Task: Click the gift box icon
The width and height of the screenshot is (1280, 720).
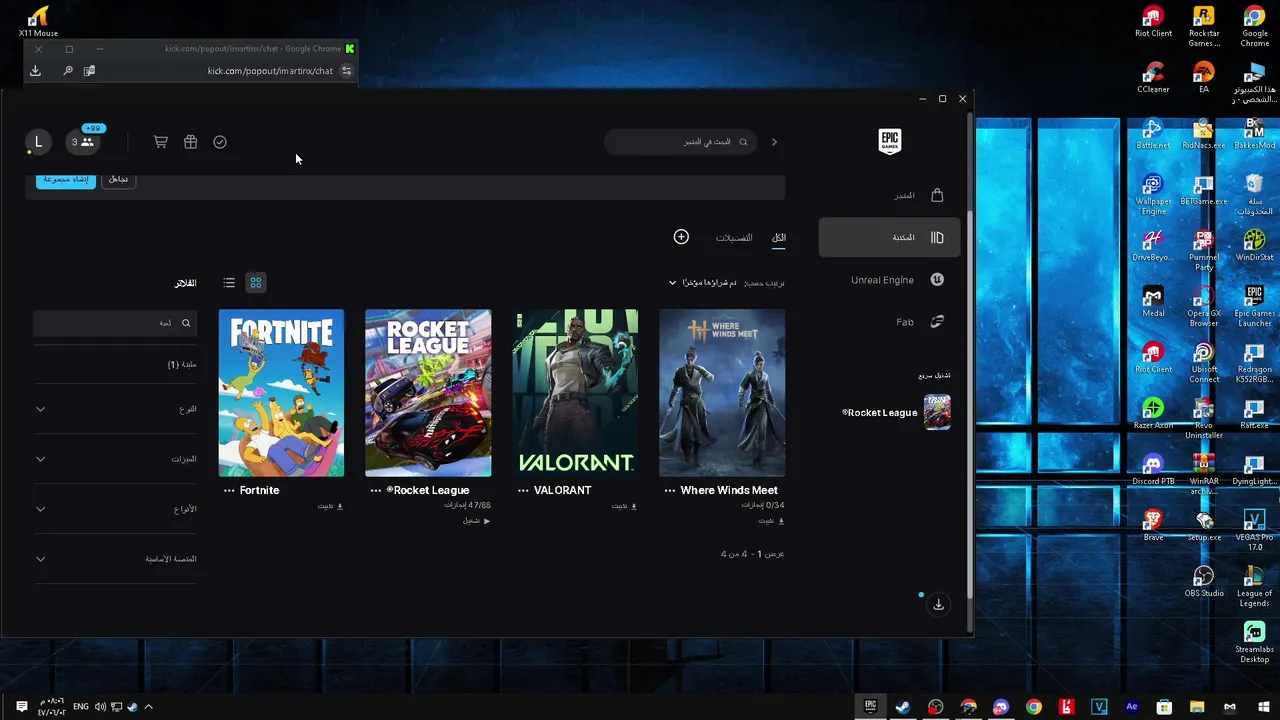Action: coord(190,142)
